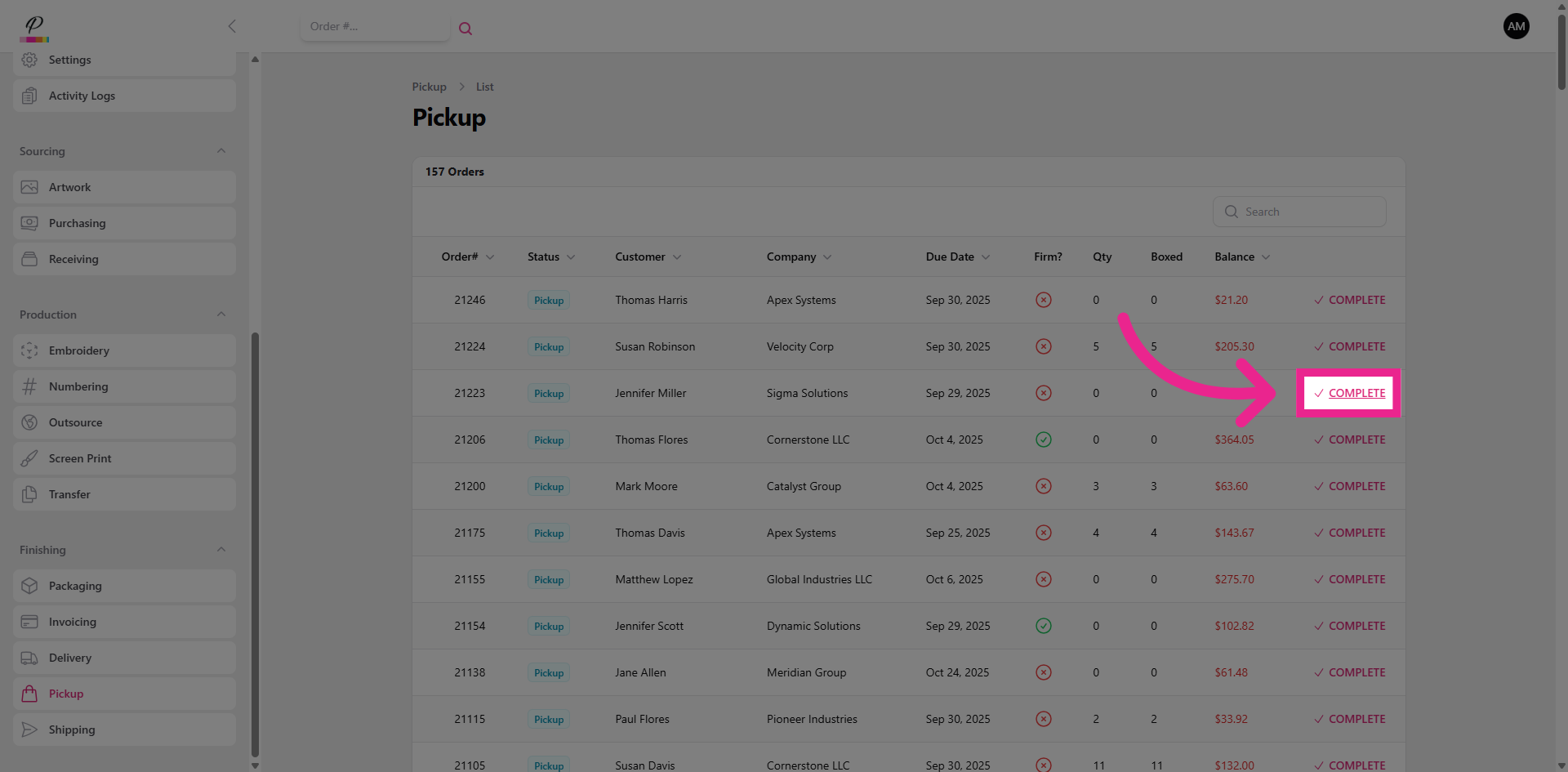1568x772 pixels.
Task: Open the Status column filter dropdown
Action: coord(571,257)
